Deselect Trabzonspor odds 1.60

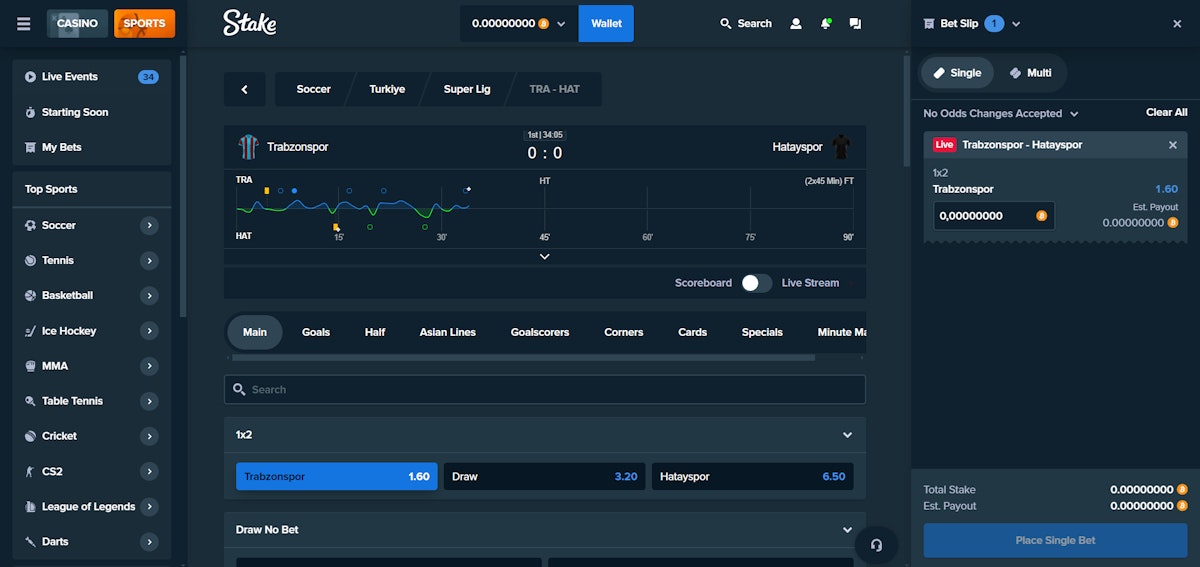pos(337,477)
